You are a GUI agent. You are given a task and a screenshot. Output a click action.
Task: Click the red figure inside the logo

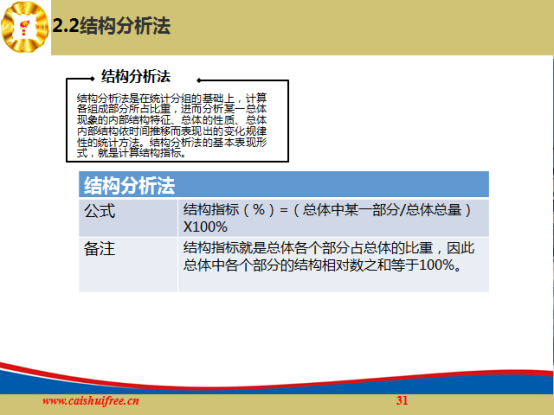[x=25, y=28]
